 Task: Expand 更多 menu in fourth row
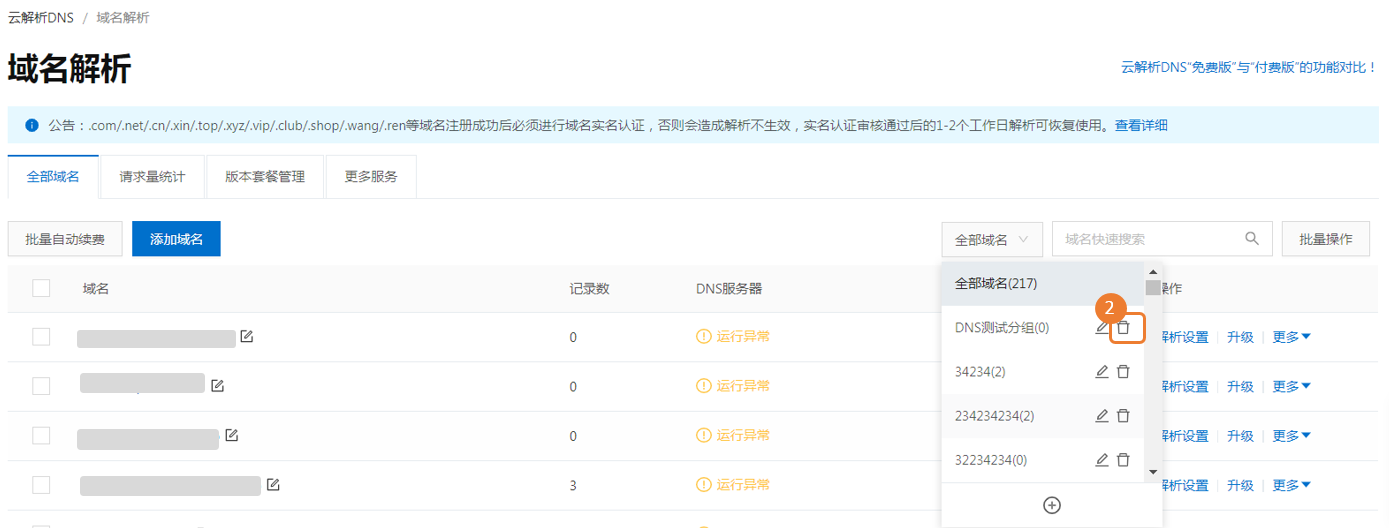pyautogui.click(x=1291, y=485)
